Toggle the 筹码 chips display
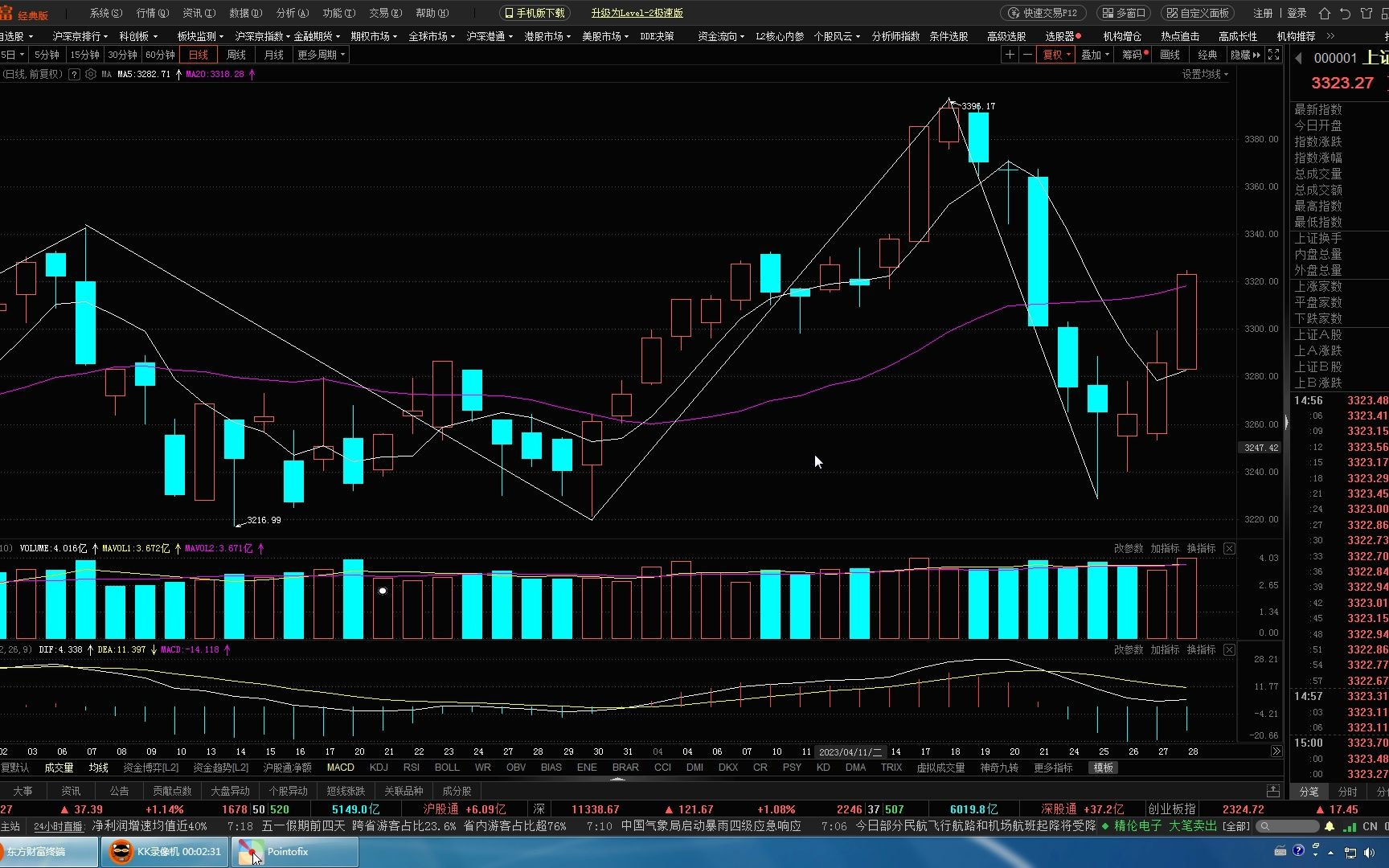 point(1134,55)
